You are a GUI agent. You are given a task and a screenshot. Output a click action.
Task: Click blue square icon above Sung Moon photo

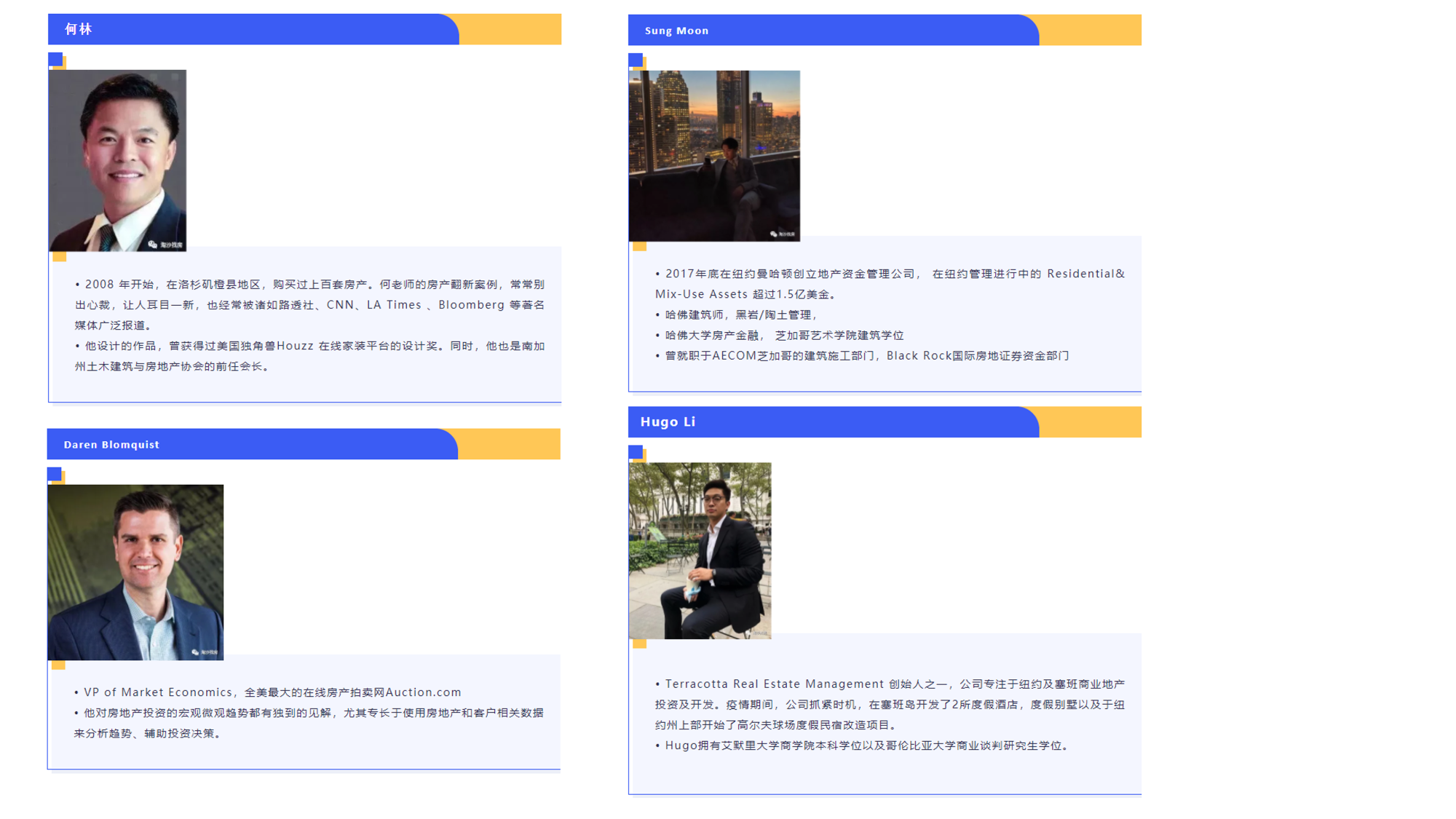tap(636, 60)
